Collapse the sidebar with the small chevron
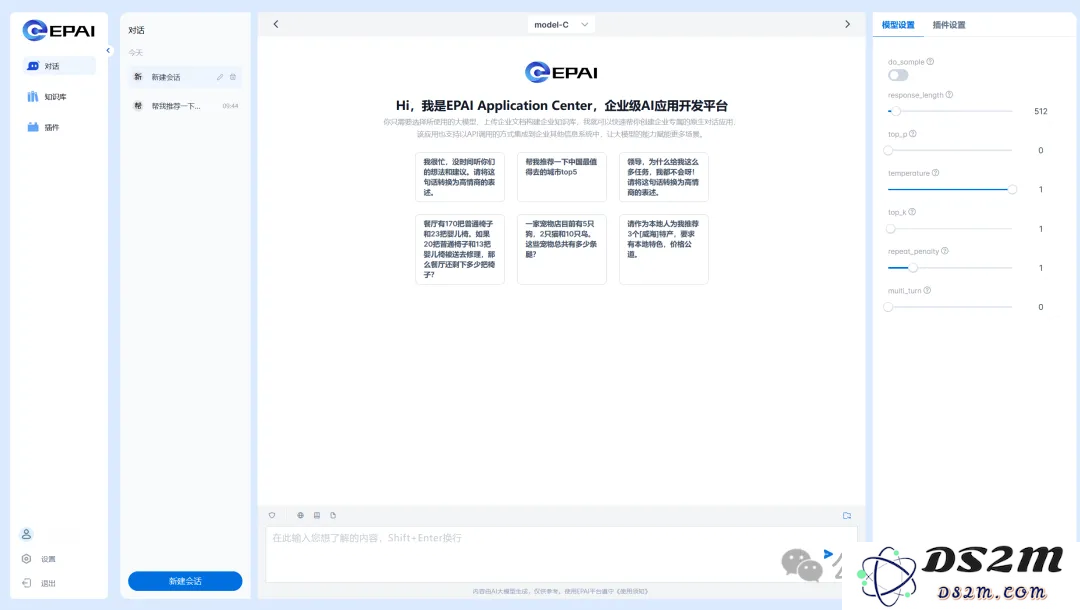This screenshot has width=1080, height=610. point(108,50)
